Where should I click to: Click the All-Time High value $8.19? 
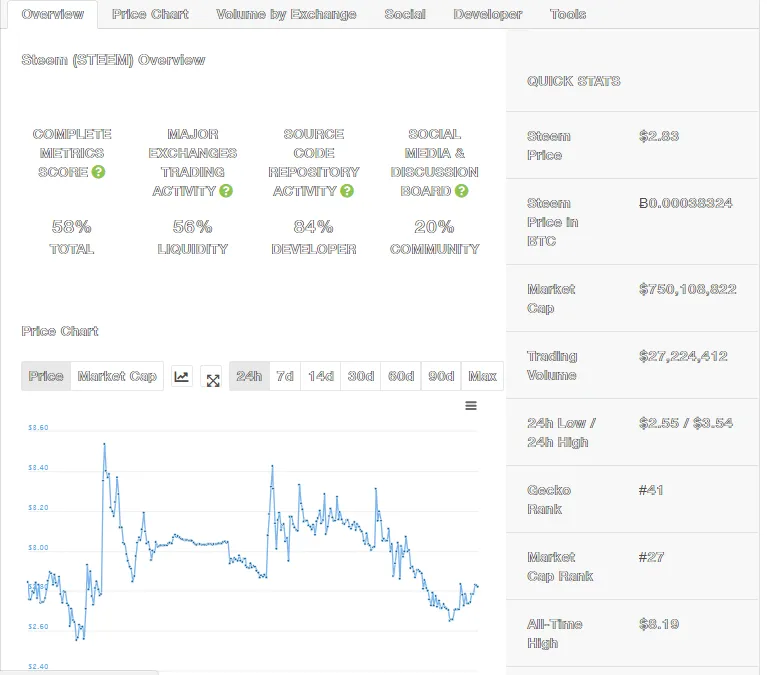[659, 624]
